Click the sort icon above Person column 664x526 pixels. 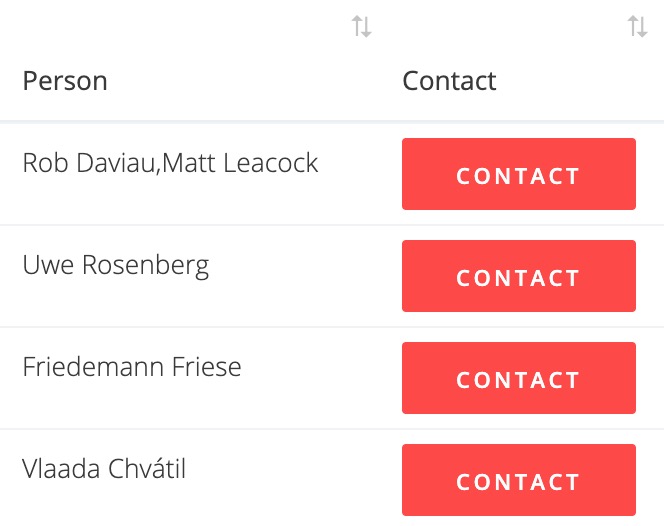(361, 27)
